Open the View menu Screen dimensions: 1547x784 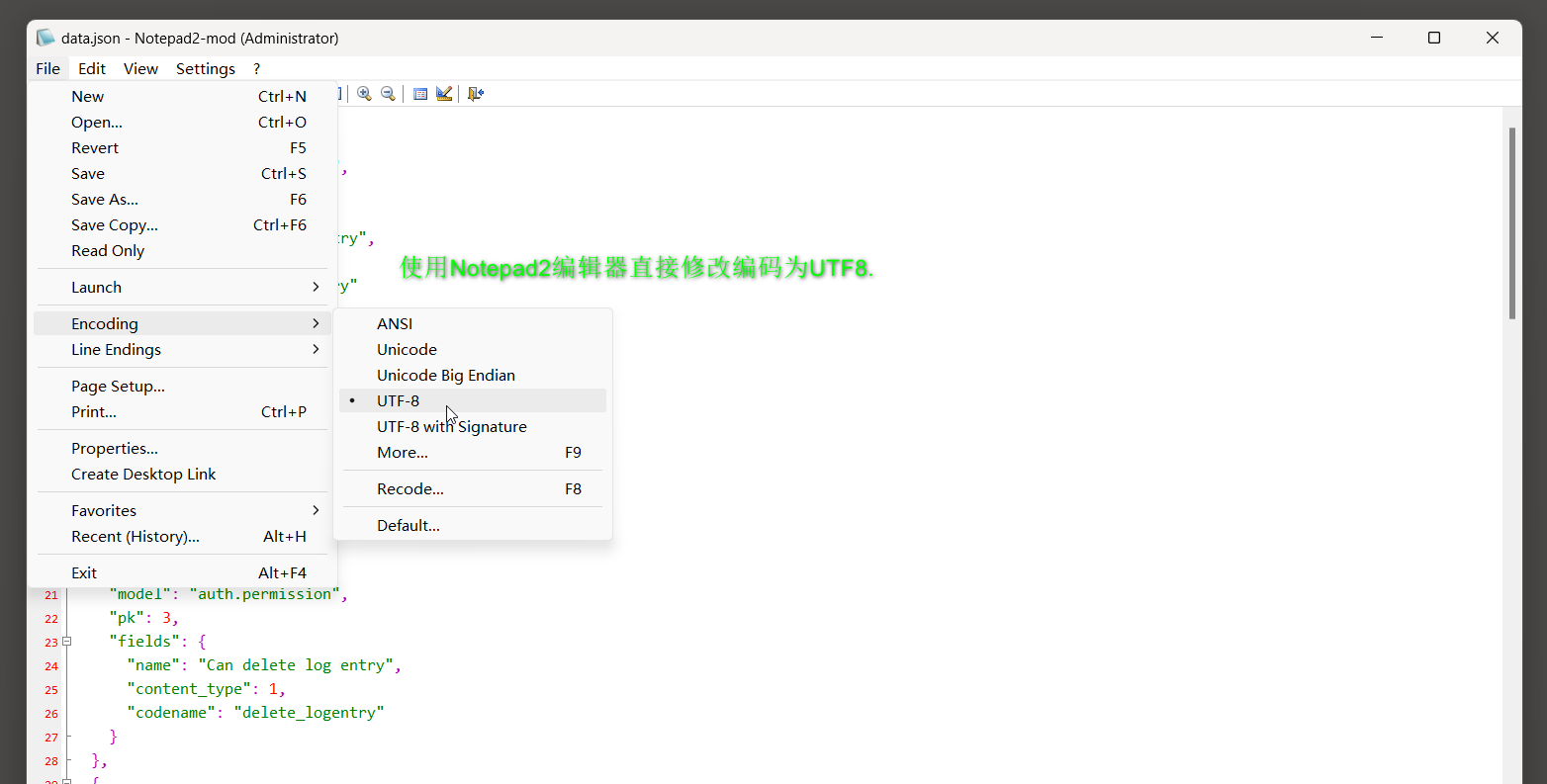(140, 68)
